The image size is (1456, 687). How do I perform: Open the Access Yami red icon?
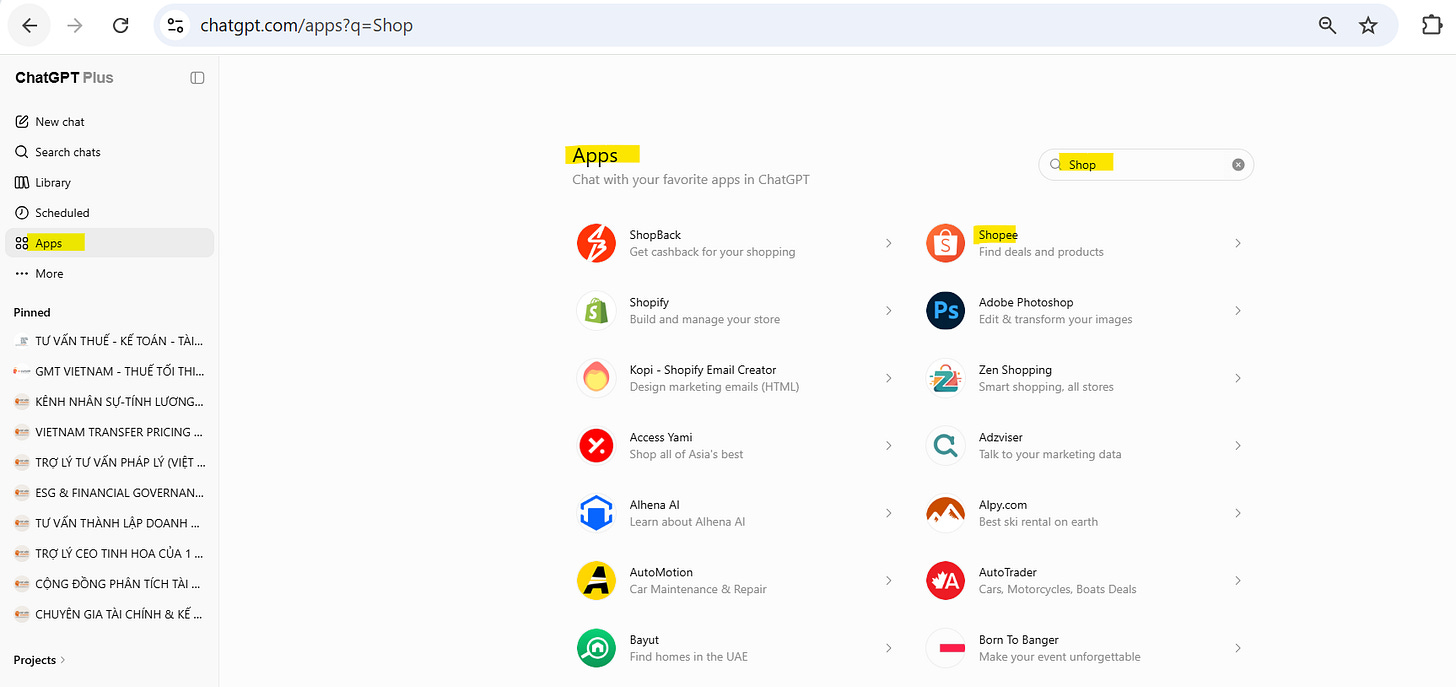tap(596, 446)
